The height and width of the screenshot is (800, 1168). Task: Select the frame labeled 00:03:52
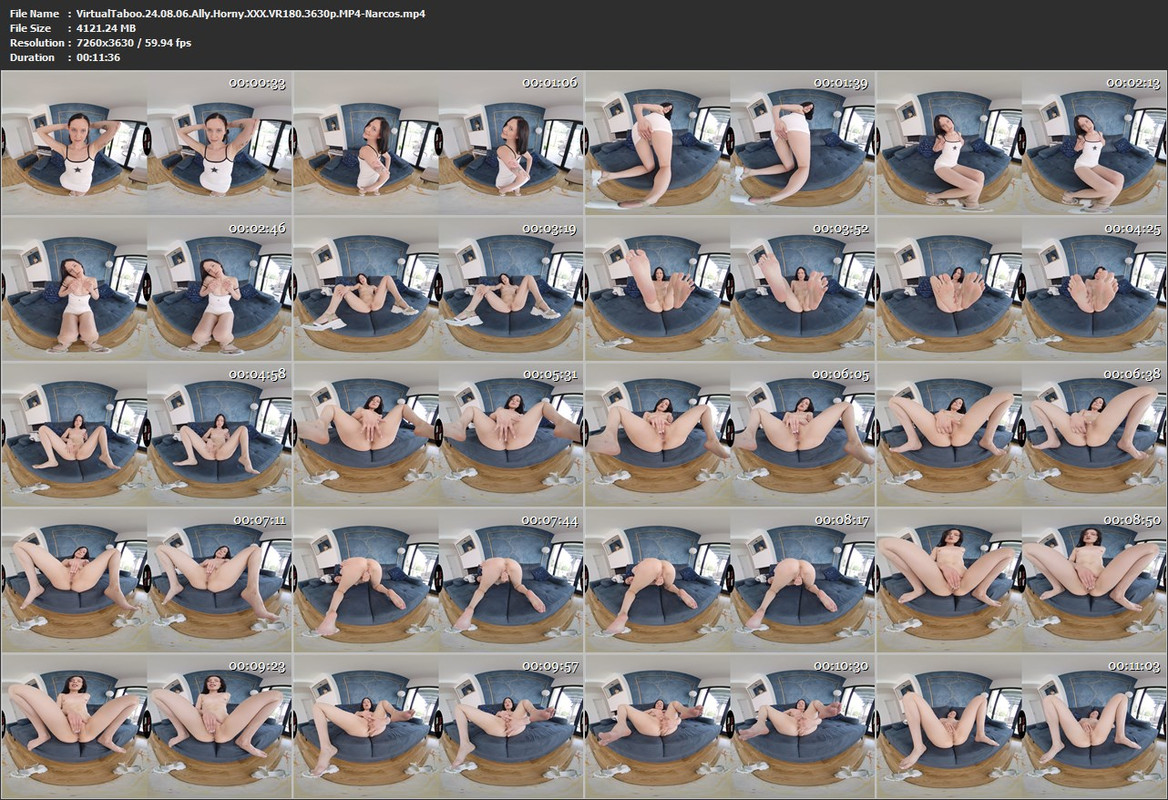point(730,289)
